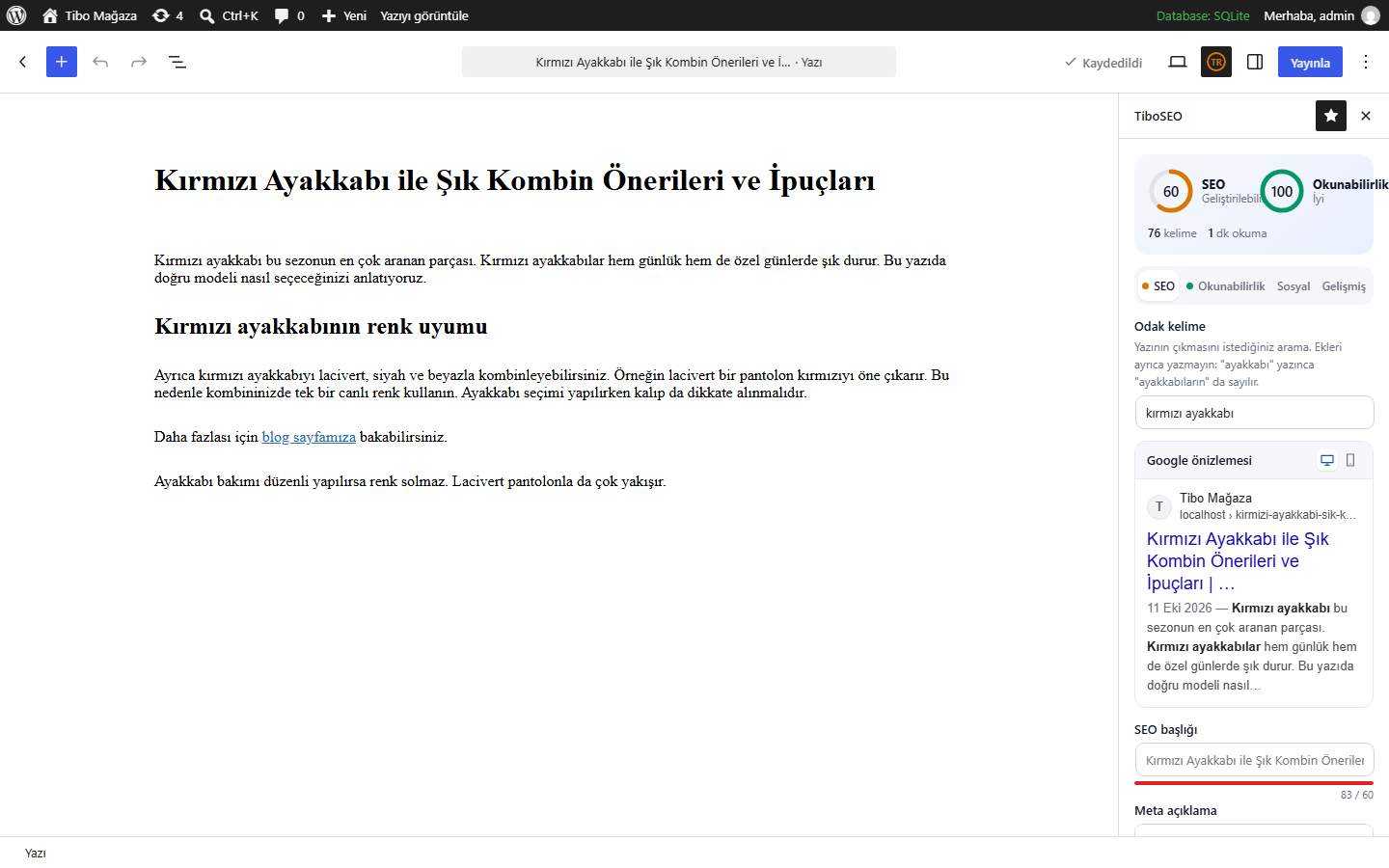The image size is (1389, 868).
Task: Click the Kaydedildi saved status
Action: click(x=1103, y=63)
